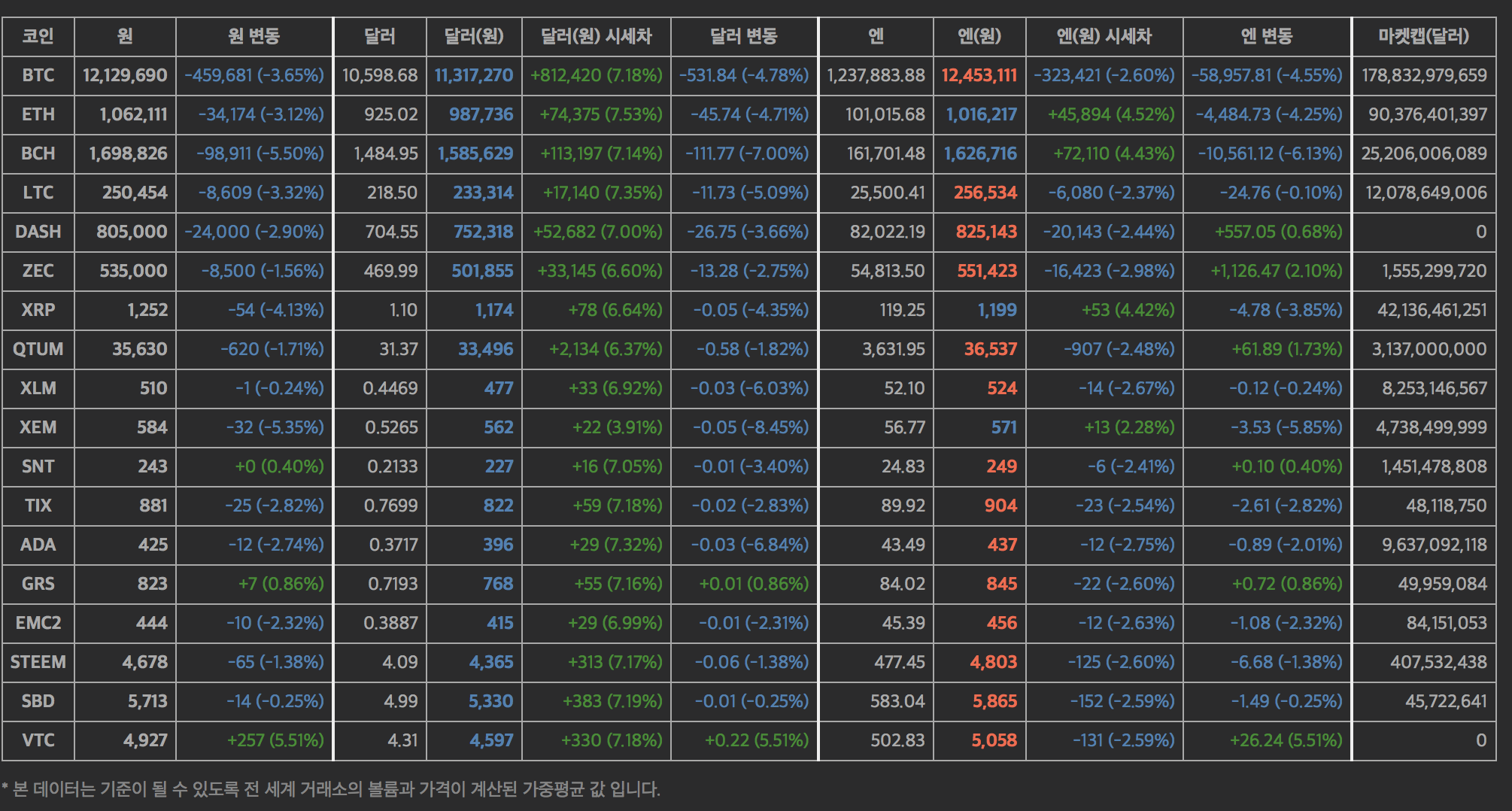This screenshot has width=1512, height=811.
Task: Click VTC won change +257 (5.51%)
Action: click(275, 740)
